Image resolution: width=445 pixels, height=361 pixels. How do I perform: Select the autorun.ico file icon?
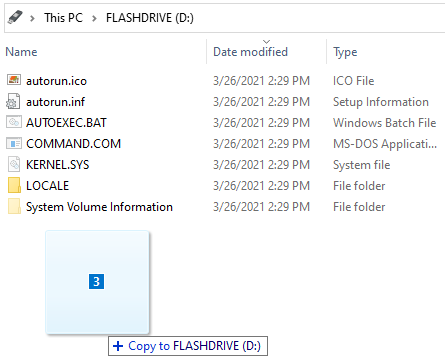14,80
